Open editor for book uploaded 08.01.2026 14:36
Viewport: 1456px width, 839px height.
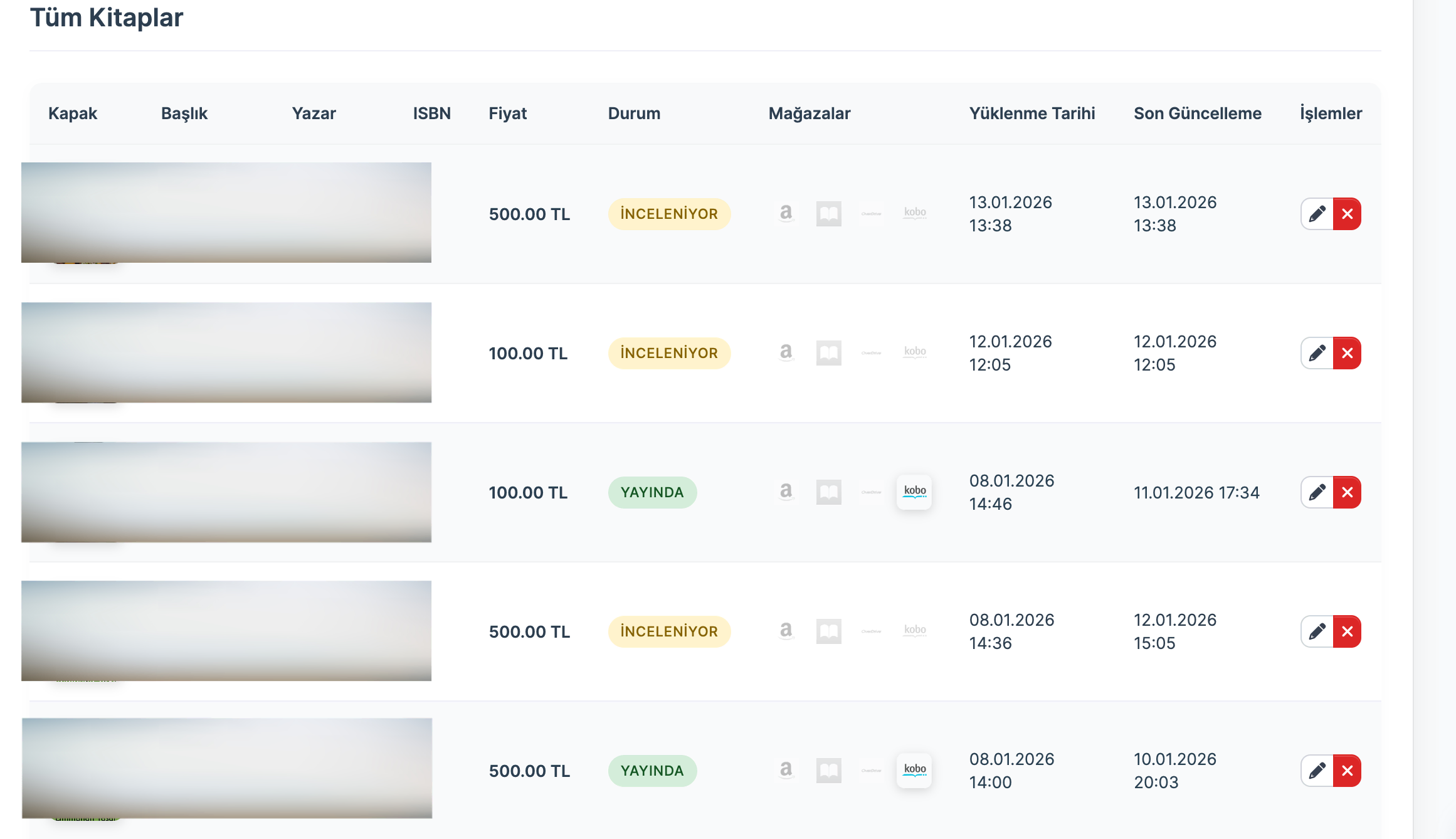pos(1317,631)
